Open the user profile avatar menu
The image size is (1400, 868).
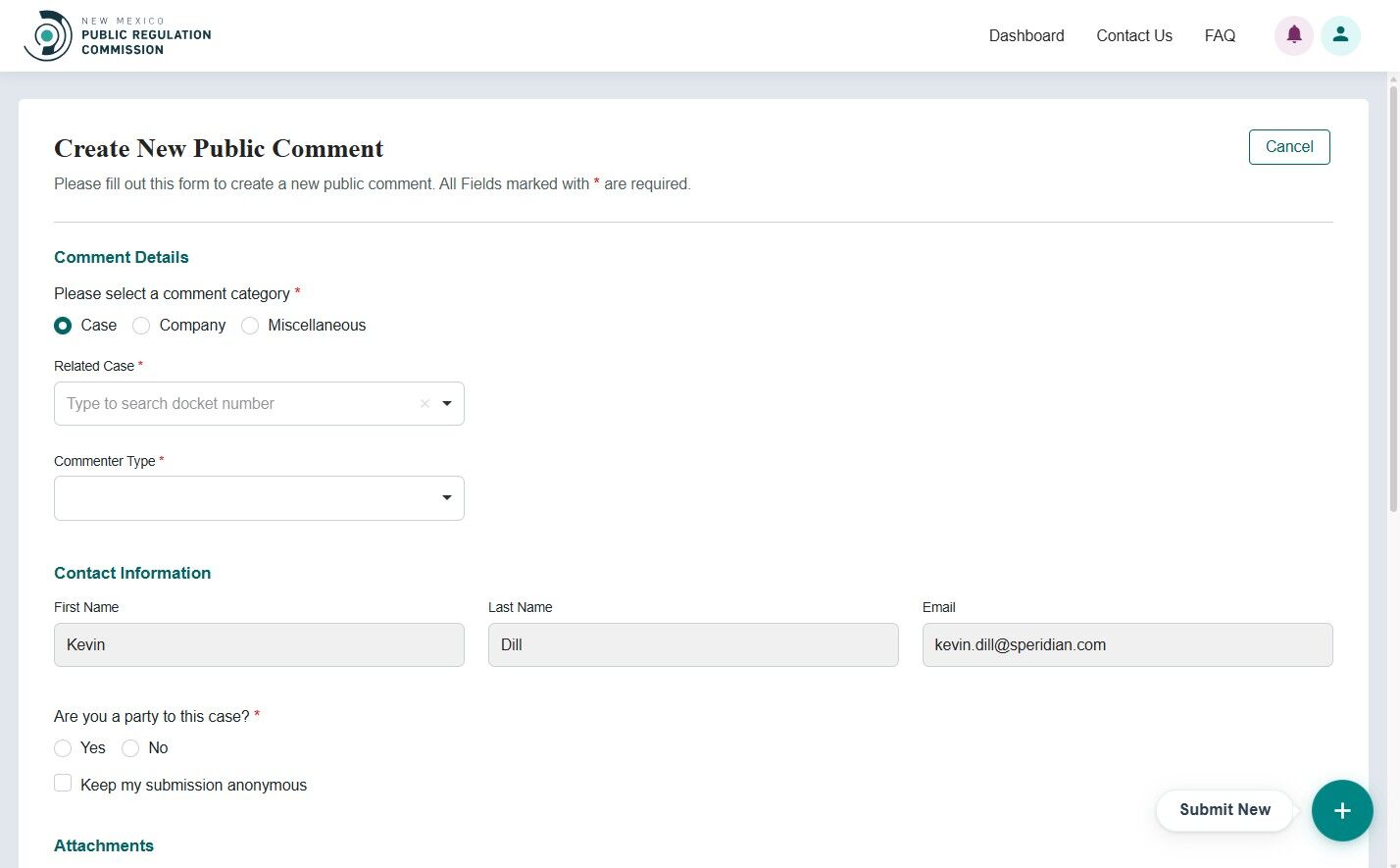click(1340, 34)
